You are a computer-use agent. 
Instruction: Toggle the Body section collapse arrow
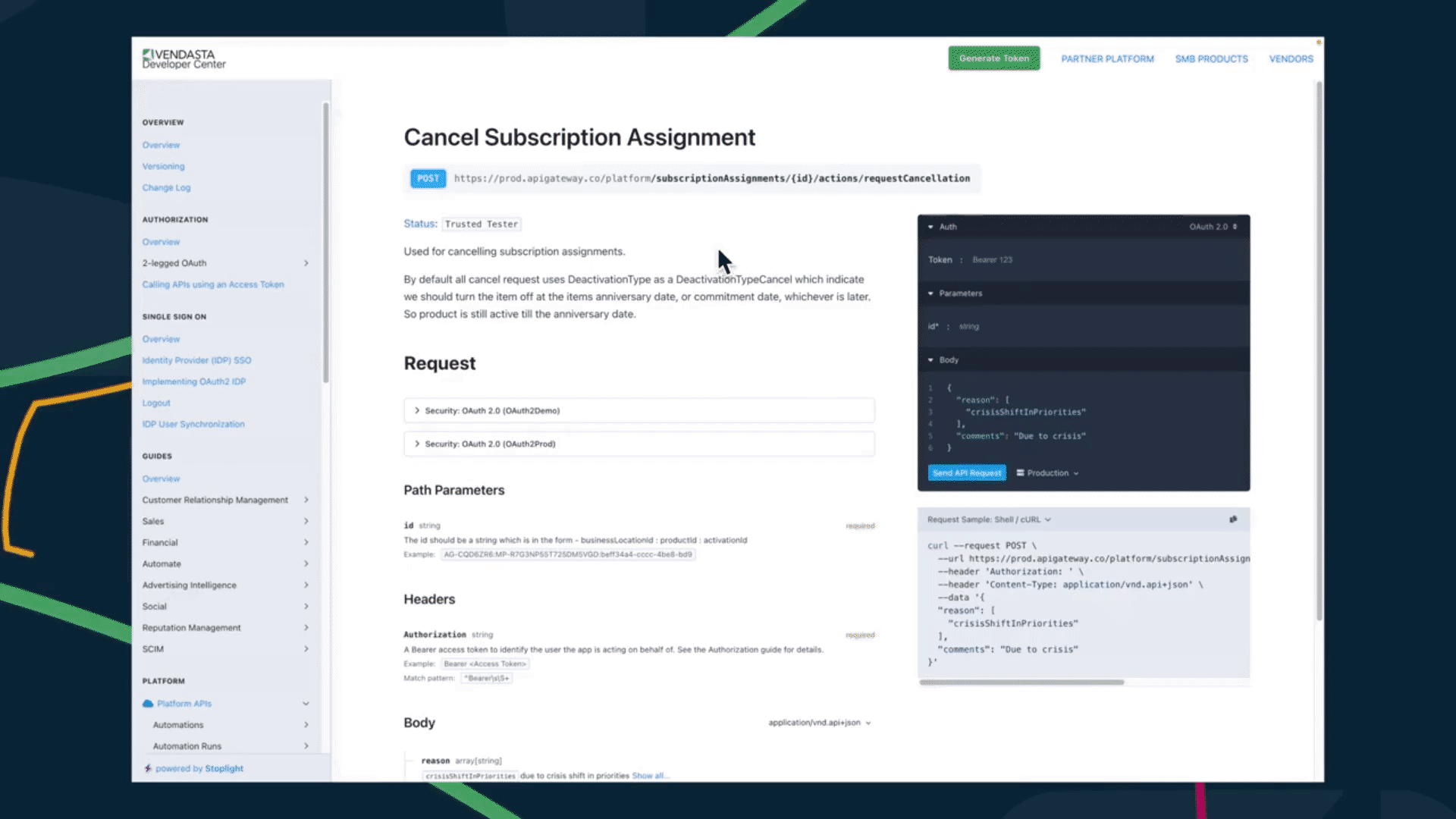coord(930,359)
